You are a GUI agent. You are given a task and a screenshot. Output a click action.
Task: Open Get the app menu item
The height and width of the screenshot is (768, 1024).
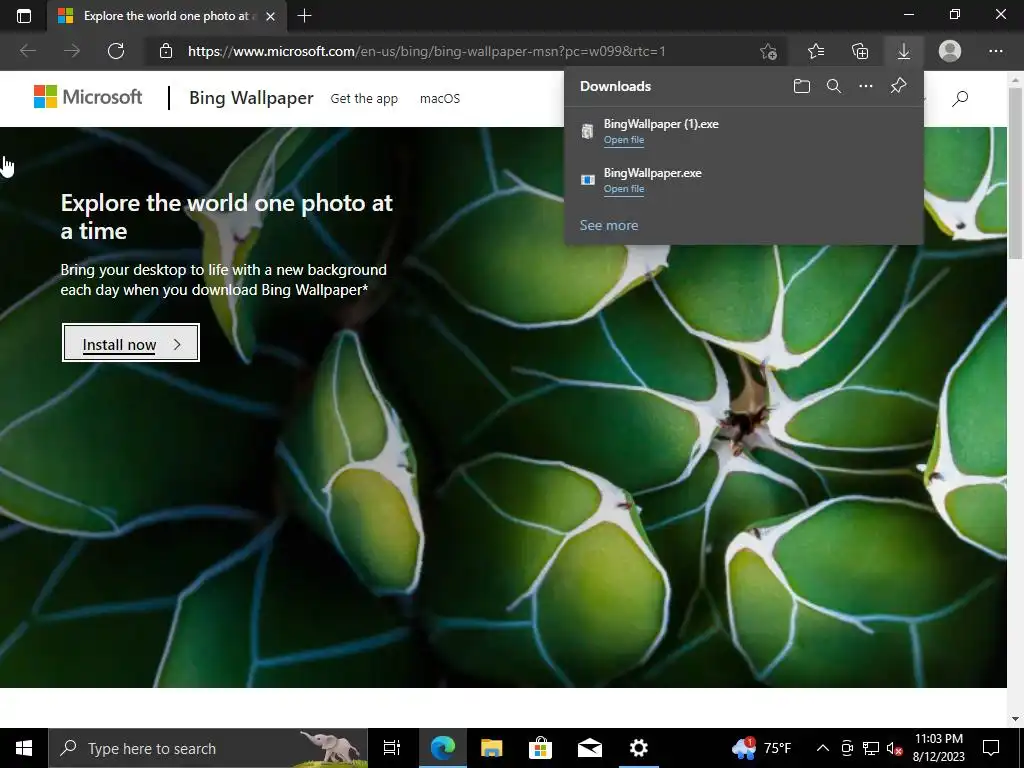(x=364, y=99)
